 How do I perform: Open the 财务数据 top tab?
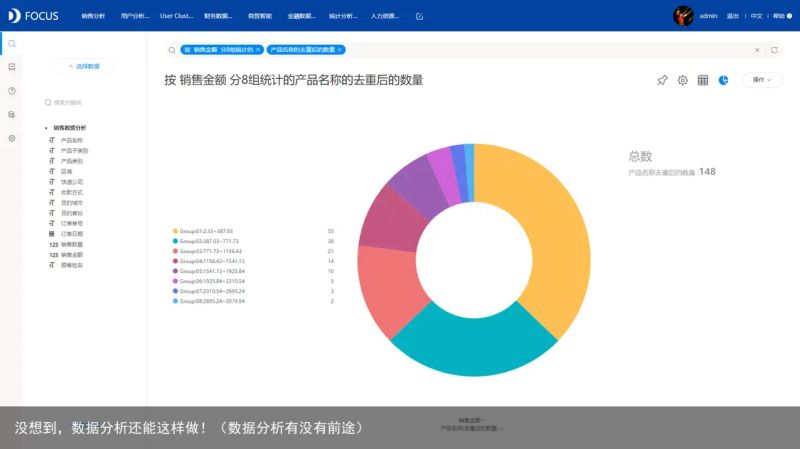coord(218,16)
